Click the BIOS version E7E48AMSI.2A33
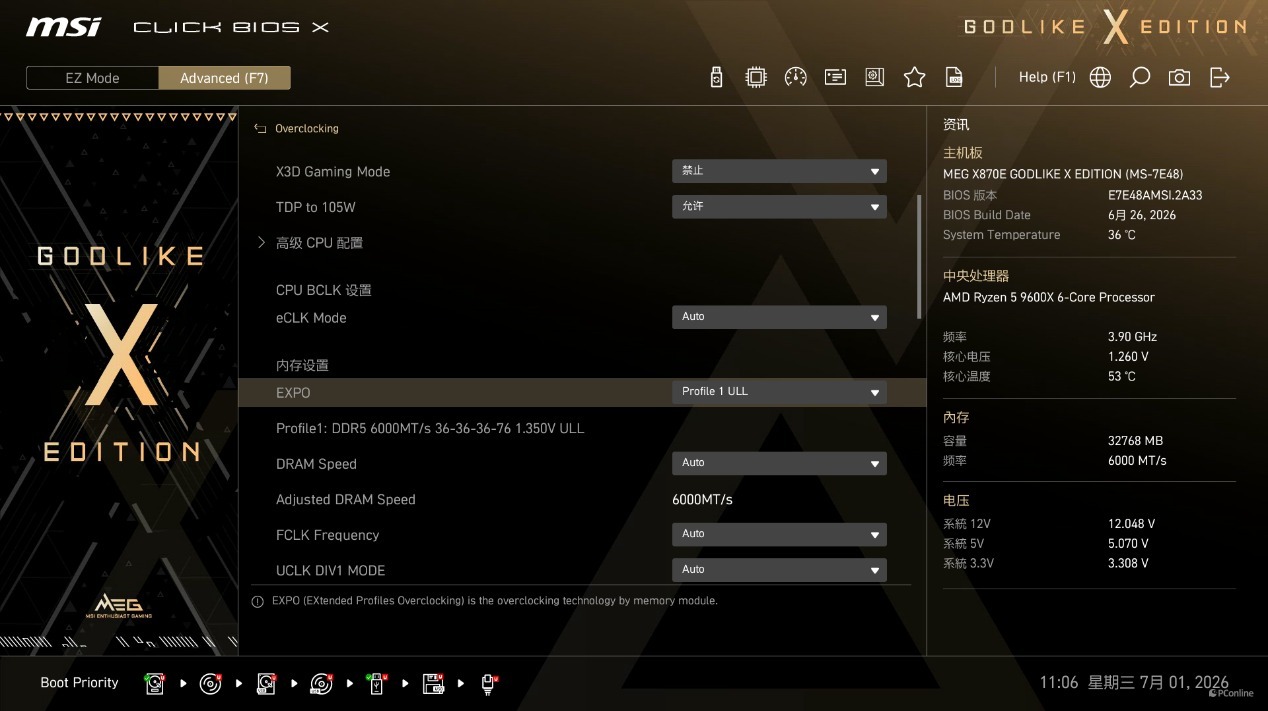Image resolution: width=1268 pixels, height=711 pixels. (x=1155, y=195)
